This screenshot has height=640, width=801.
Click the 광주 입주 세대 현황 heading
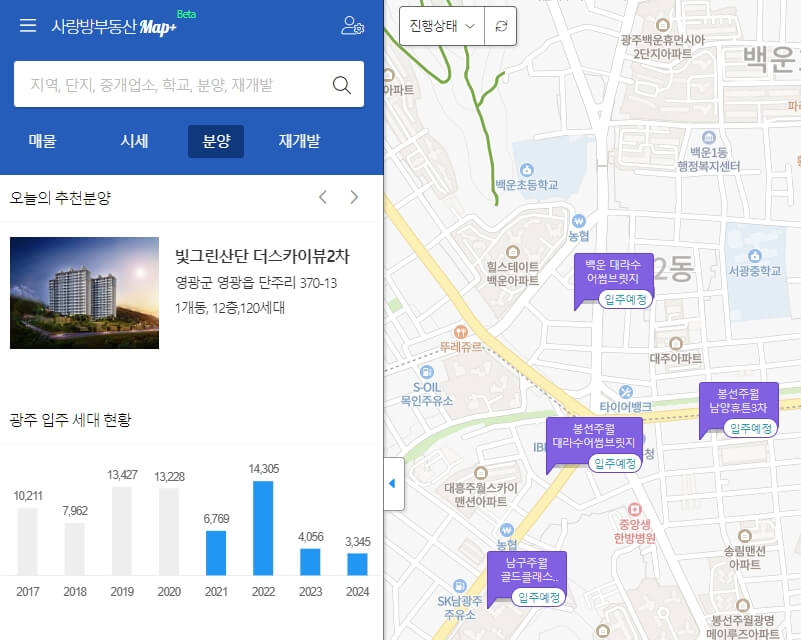click(70, 420)
